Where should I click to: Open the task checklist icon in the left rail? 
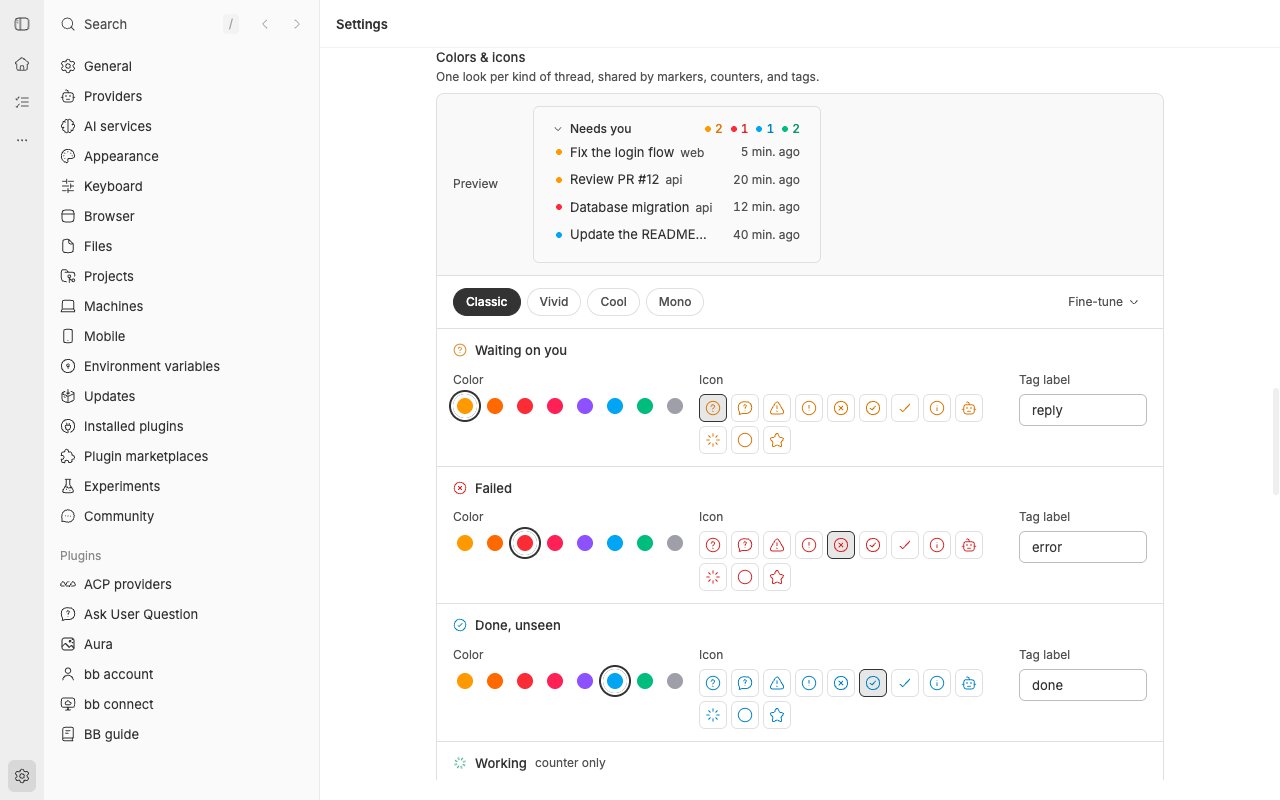22,102
